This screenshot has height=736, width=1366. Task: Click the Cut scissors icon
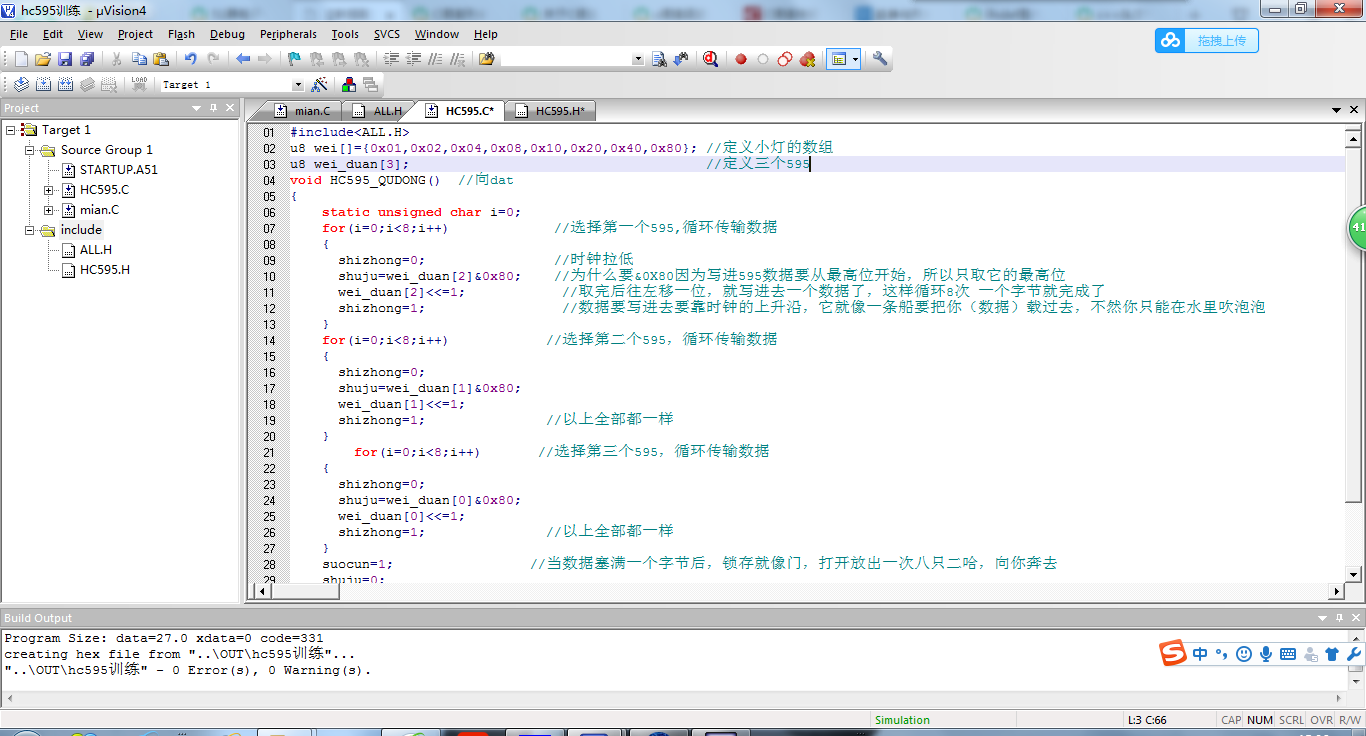tap(117, 59)
